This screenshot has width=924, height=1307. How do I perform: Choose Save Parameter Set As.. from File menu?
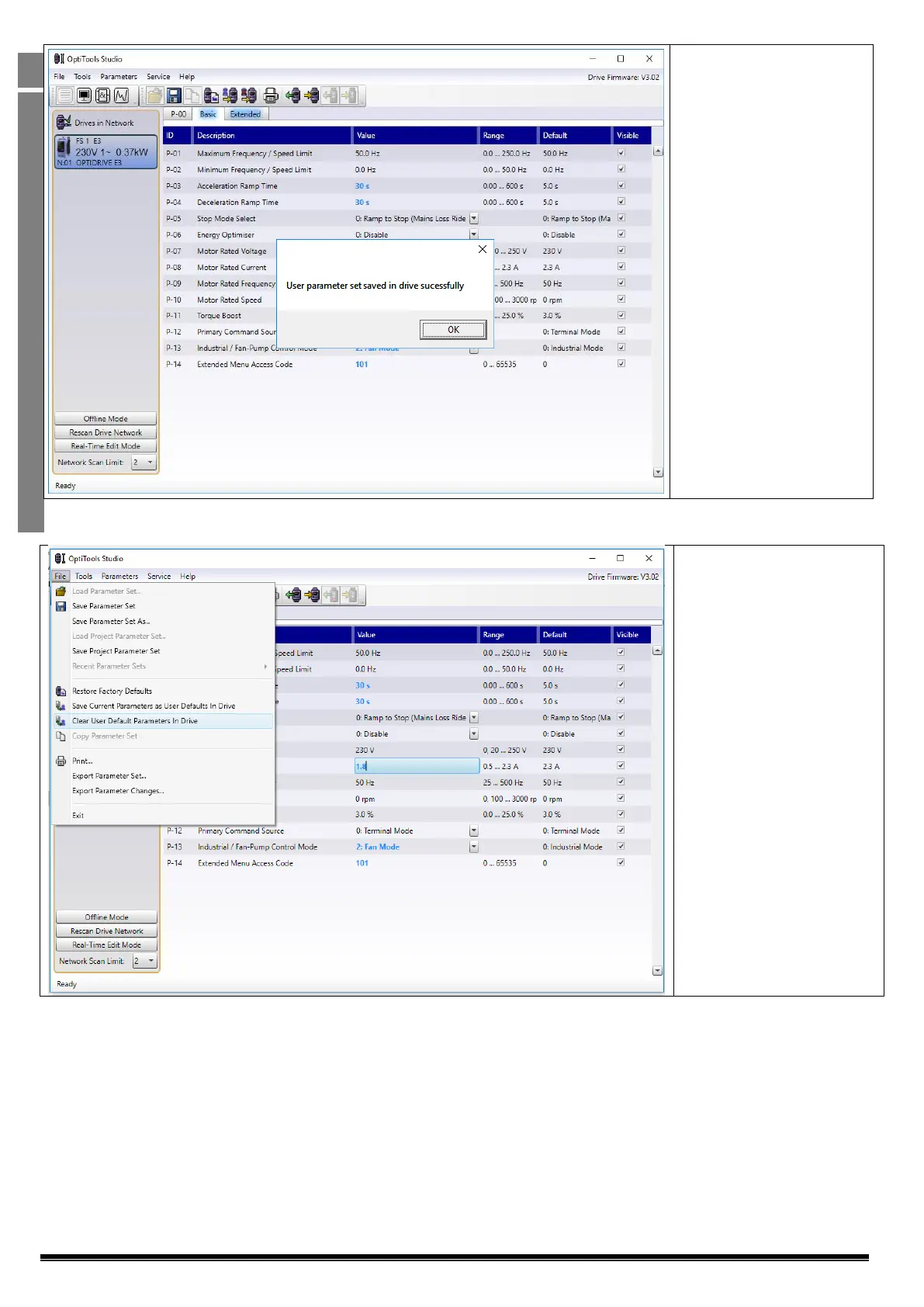point(111,622)
